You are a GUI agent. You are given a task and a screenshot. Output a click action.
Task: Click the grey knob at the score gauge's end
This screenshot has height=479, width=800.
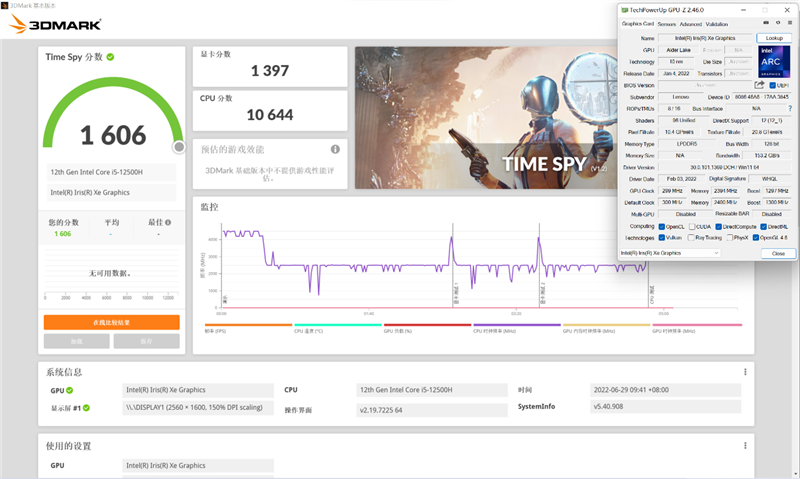click(179, 147)
